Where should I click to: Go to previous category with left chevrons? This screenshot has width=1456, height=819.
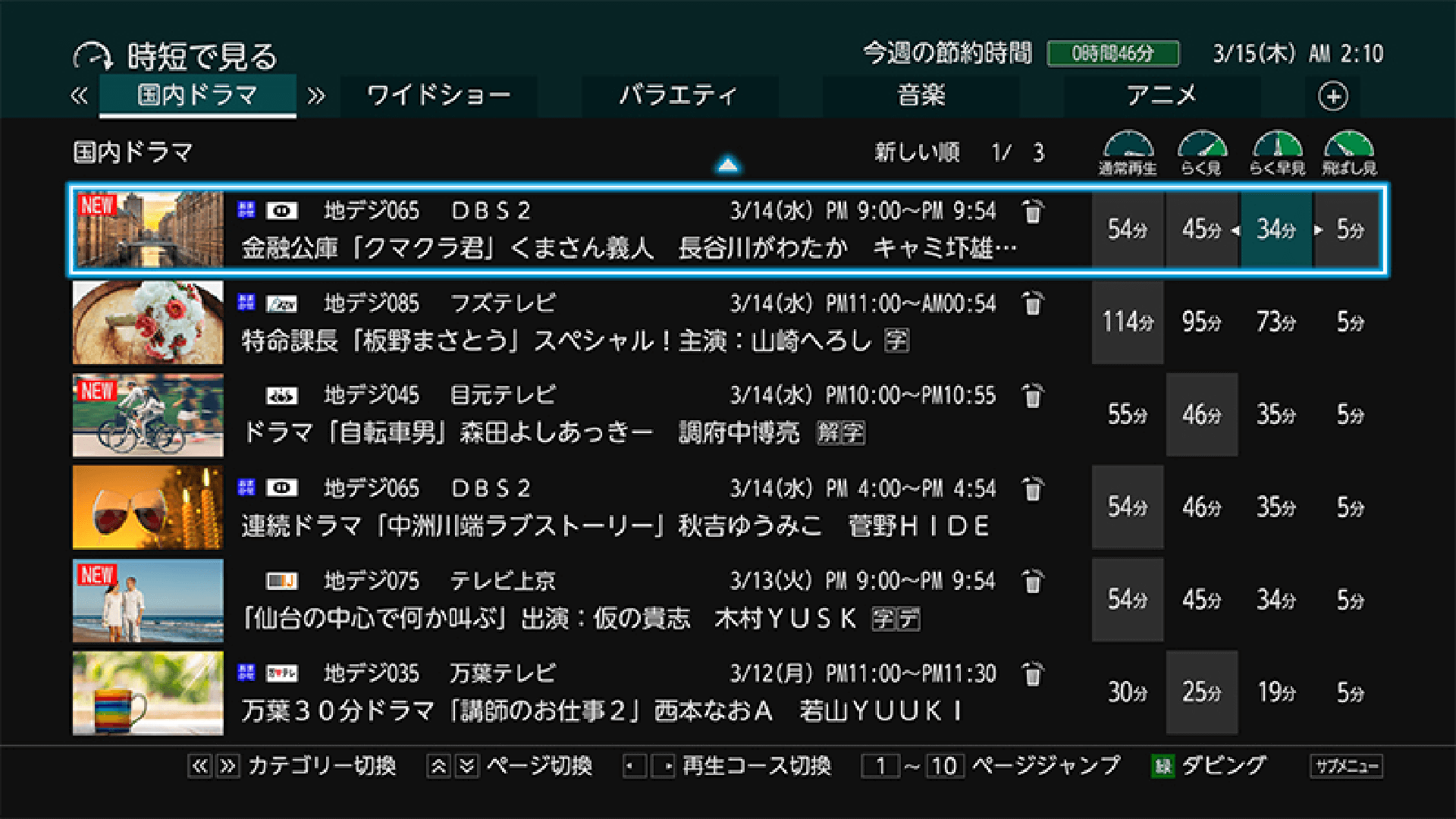[x=80, y=96]
